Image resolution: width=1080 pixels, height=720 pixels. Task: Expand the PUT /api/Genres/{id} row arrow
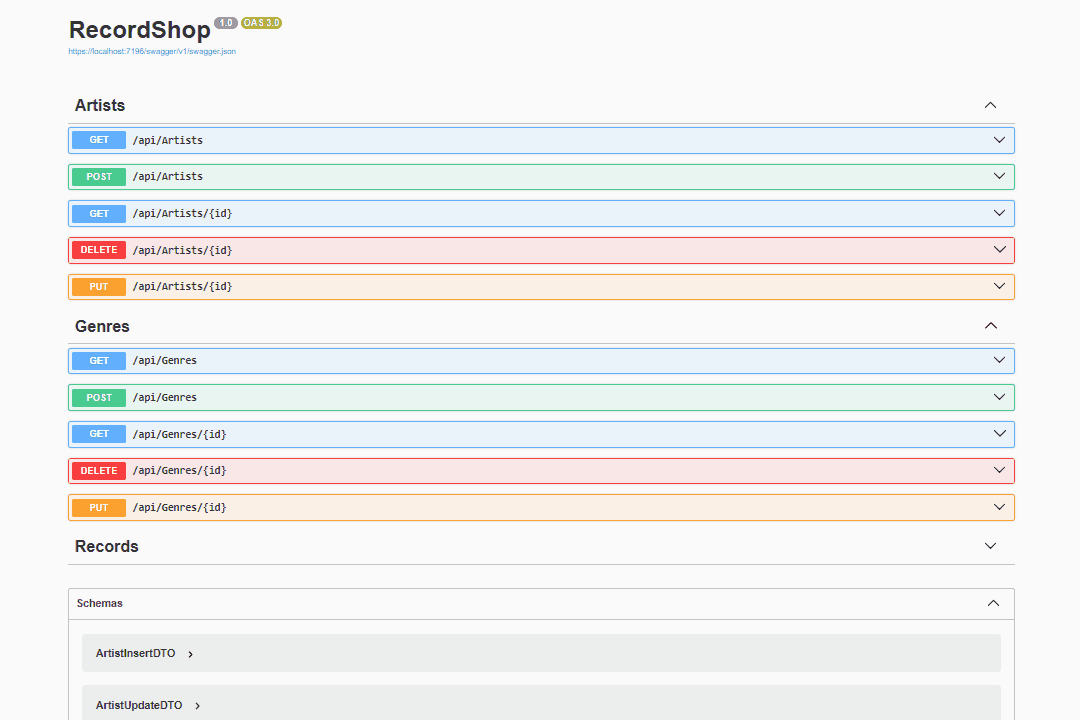(999, 507)
